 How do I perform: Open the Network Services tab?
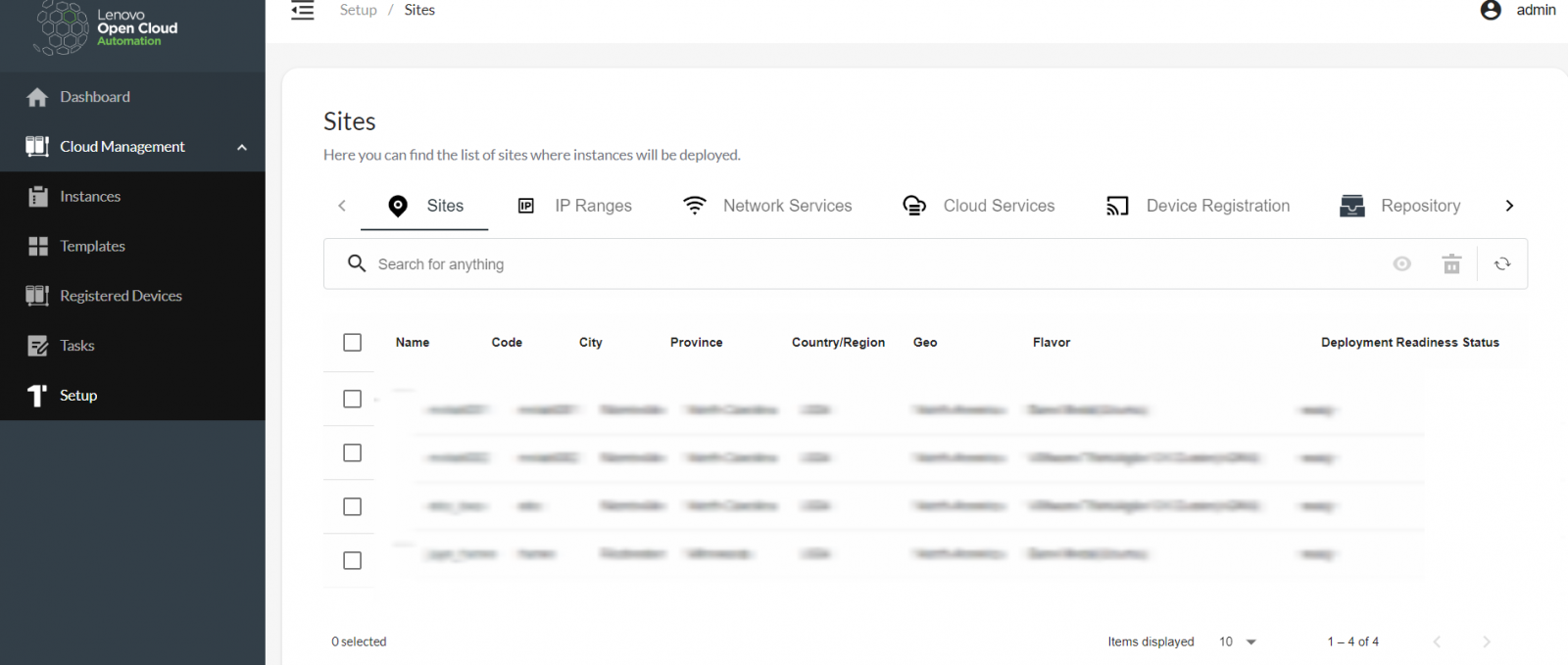[x=767, y=206]
